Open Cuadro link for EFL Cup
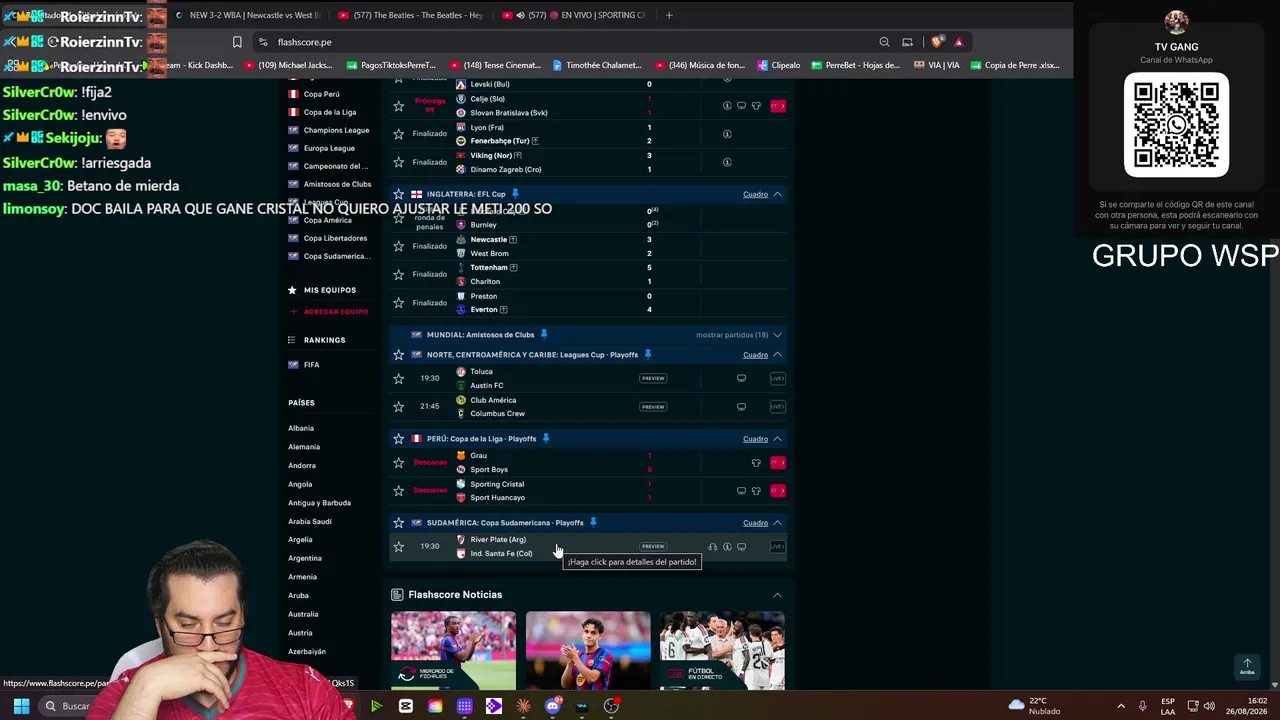The image size is (1280, 720). point(755,194)
